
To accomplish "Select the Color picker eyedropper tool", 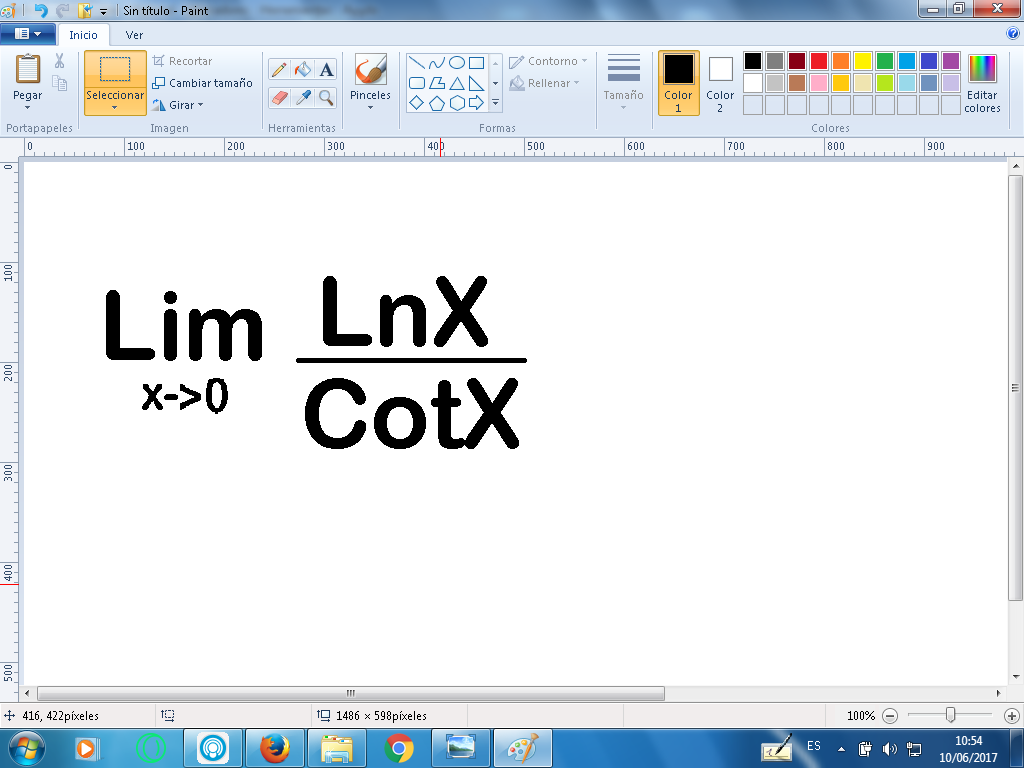I will click(x=303, y=97).
